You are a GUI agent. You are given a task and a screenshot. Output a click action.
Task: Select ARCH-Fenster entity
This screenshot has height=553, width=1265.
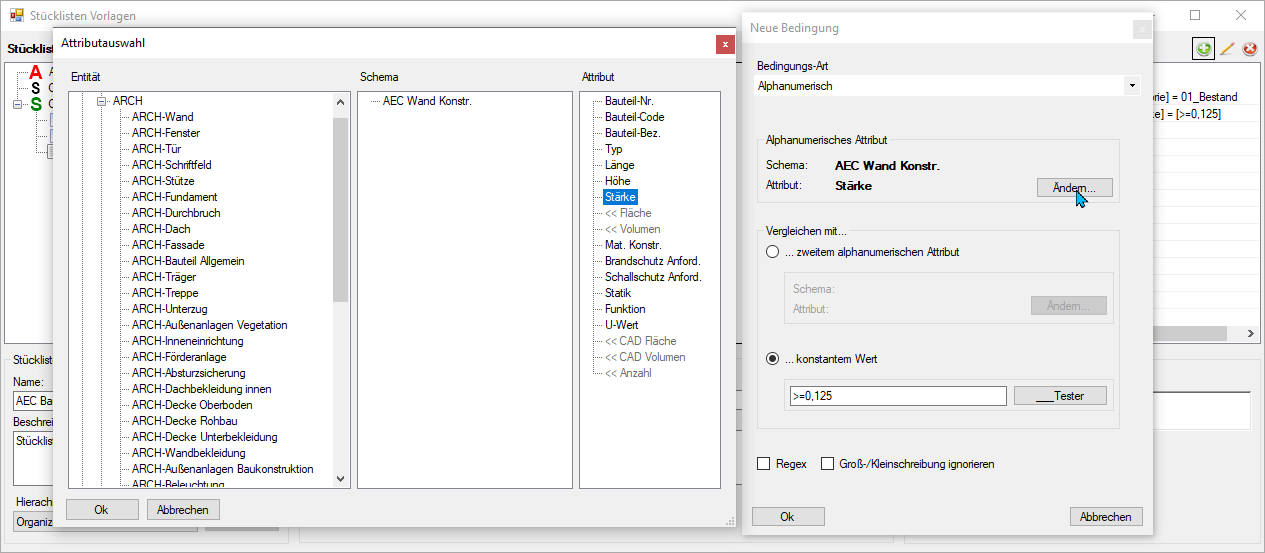pos(166,133)
